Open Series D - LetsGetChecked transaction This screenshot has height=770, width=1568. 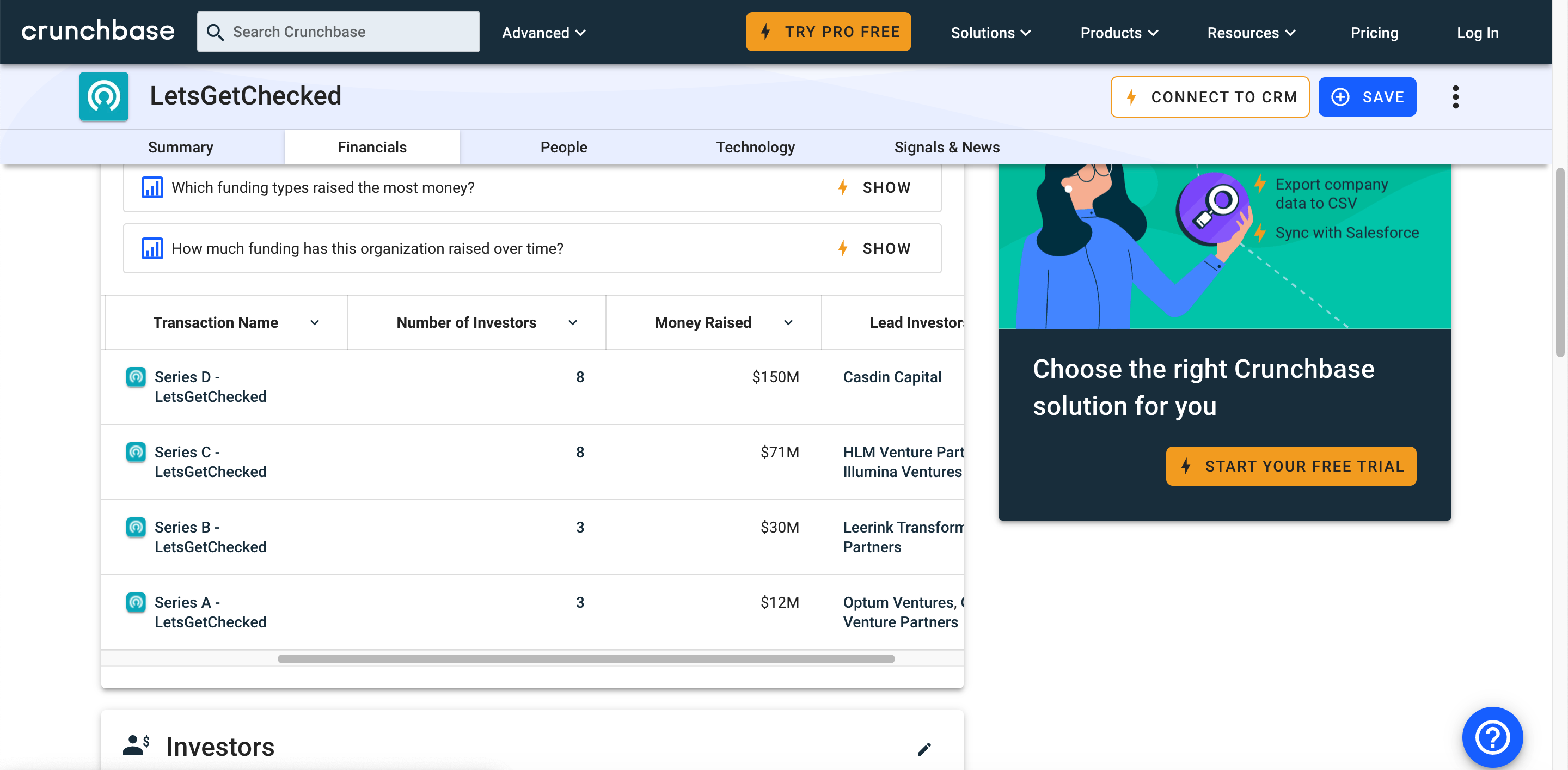pyautogui.click(x=210, y=387)
